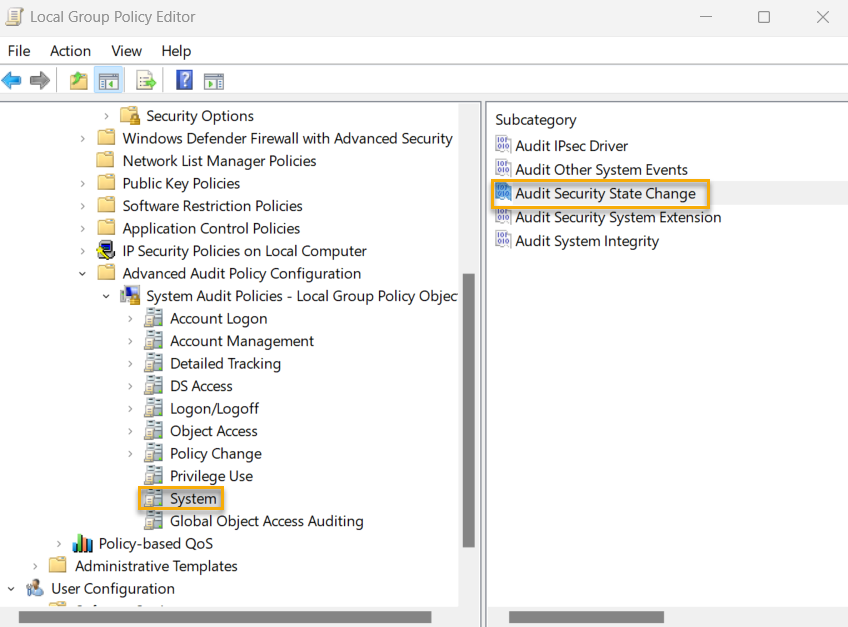The image size is (848, 627).
Task: Click the Show/Hide Action Pane icon
Action: (213, 80)
